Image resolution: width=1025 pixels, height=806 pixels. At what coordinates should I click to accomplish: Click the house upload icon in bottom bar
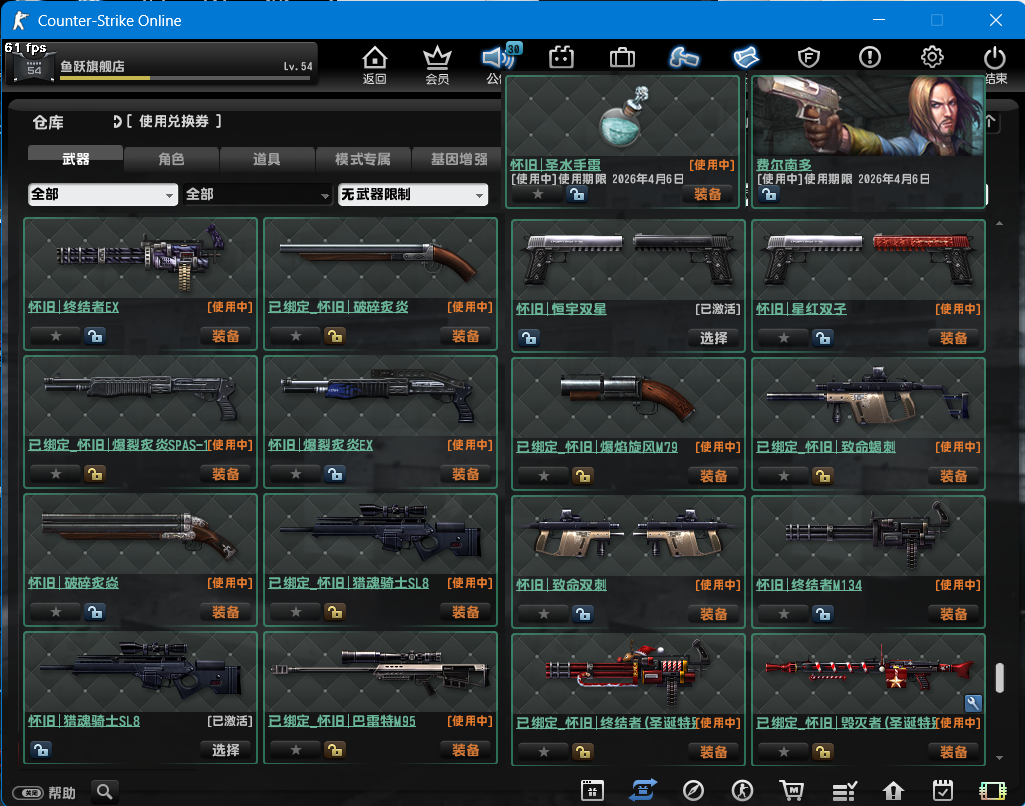[x=893, y=791]
